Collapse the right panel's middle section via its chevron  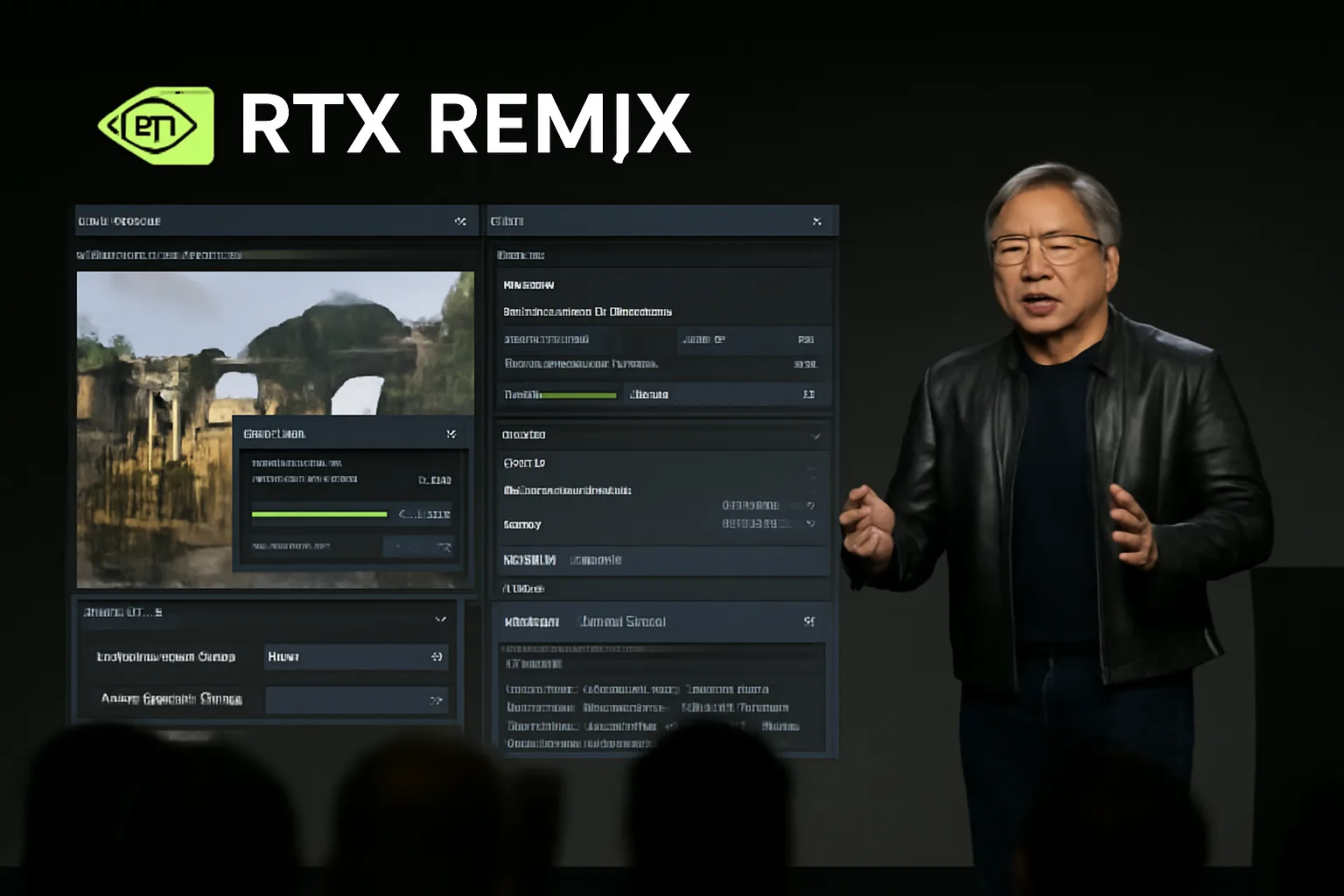815,435
